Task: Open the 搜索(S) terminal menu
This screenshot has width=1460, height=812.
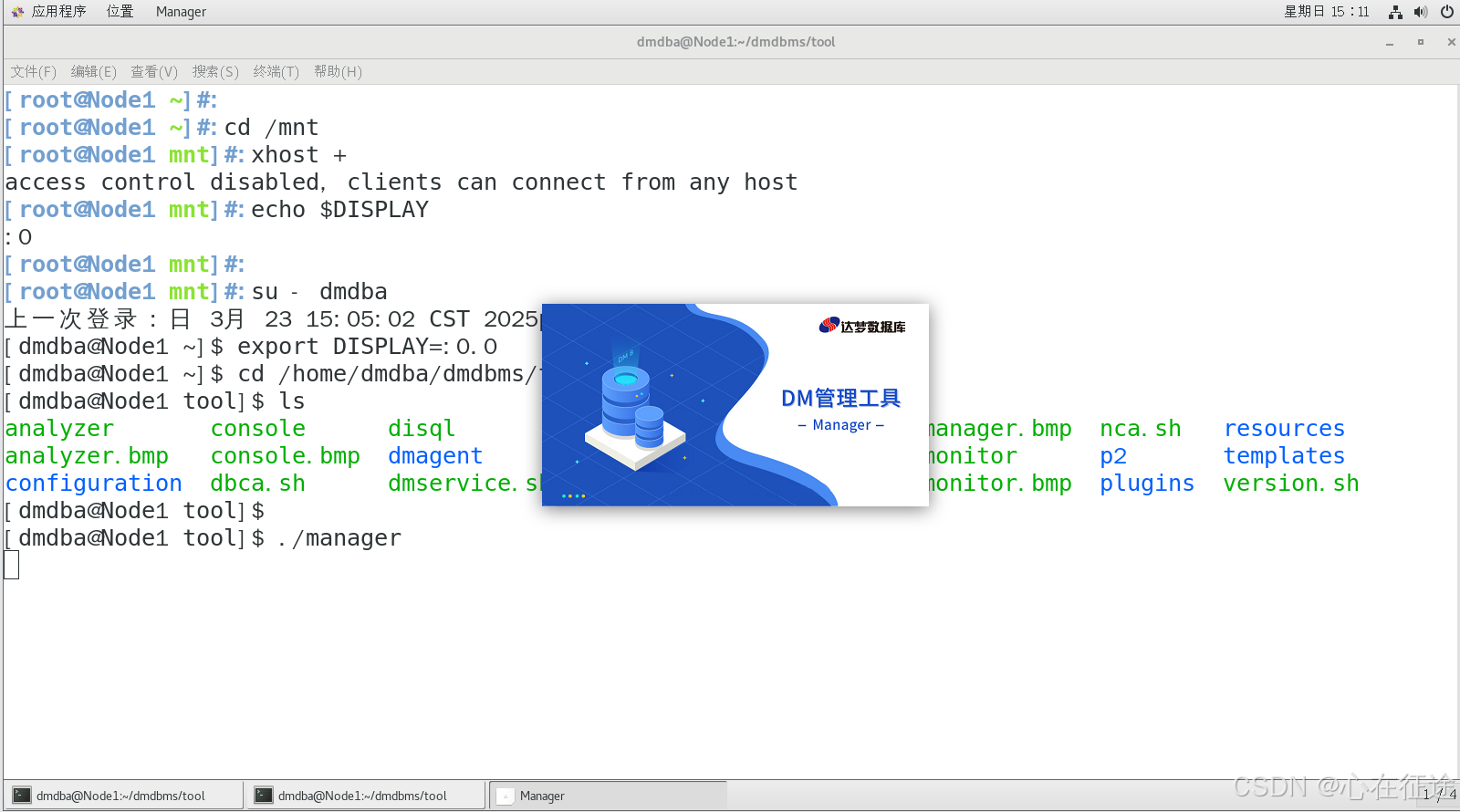Action: (215, 71)
